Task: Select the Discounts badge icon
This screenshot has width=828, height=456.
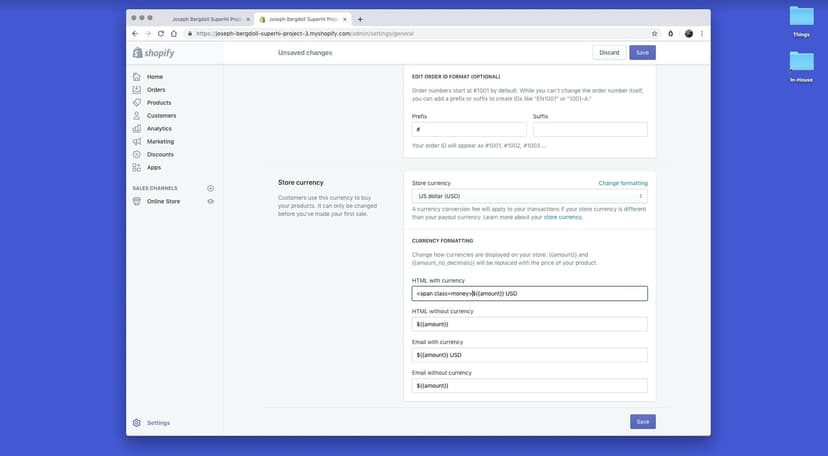Action: (x=137, y=155)
